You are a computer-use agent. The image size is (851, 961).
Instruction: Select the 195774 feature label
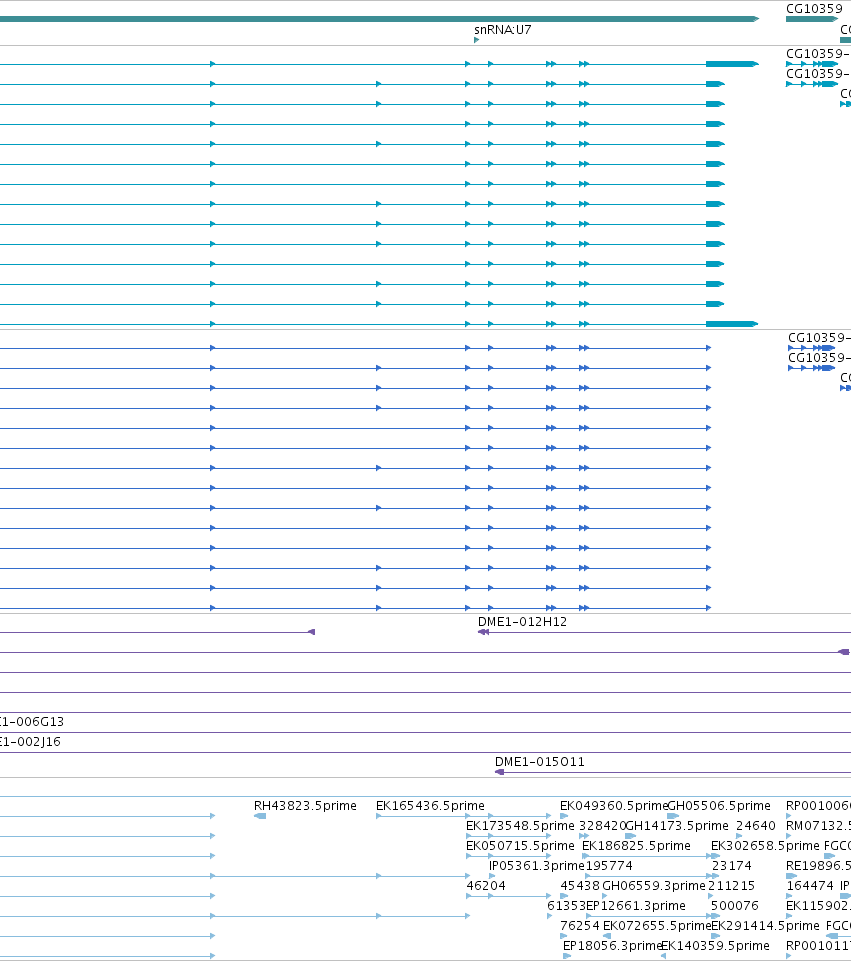click(609, 865)
